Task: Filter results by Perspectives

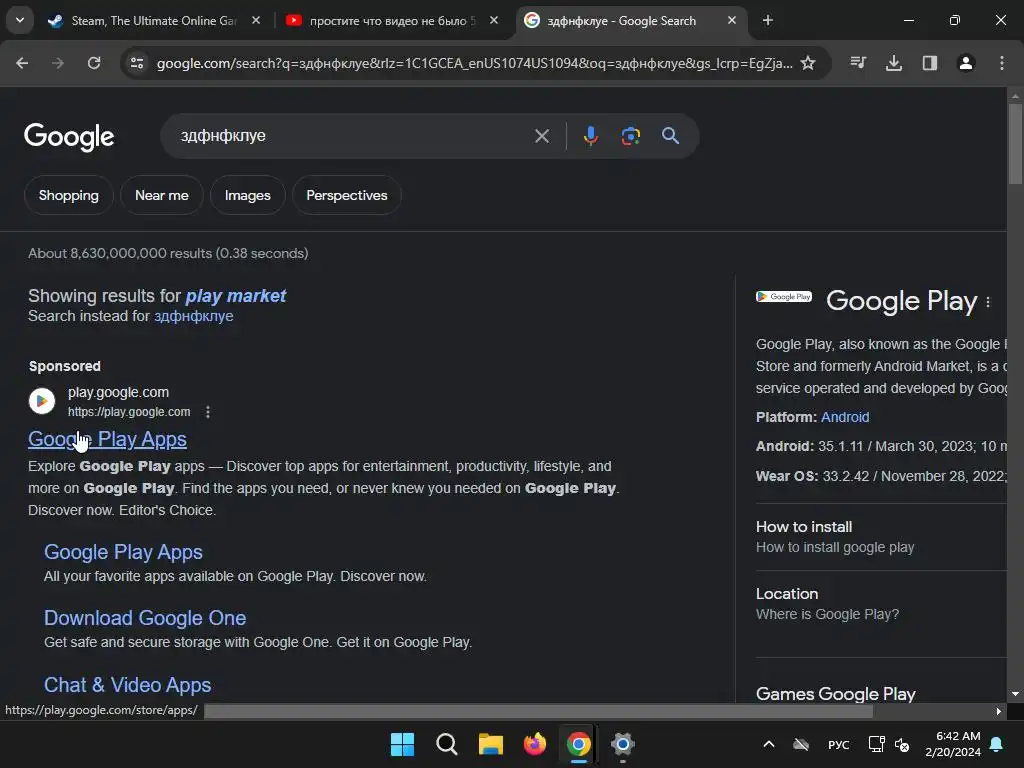Action: [x=347, y=195]
